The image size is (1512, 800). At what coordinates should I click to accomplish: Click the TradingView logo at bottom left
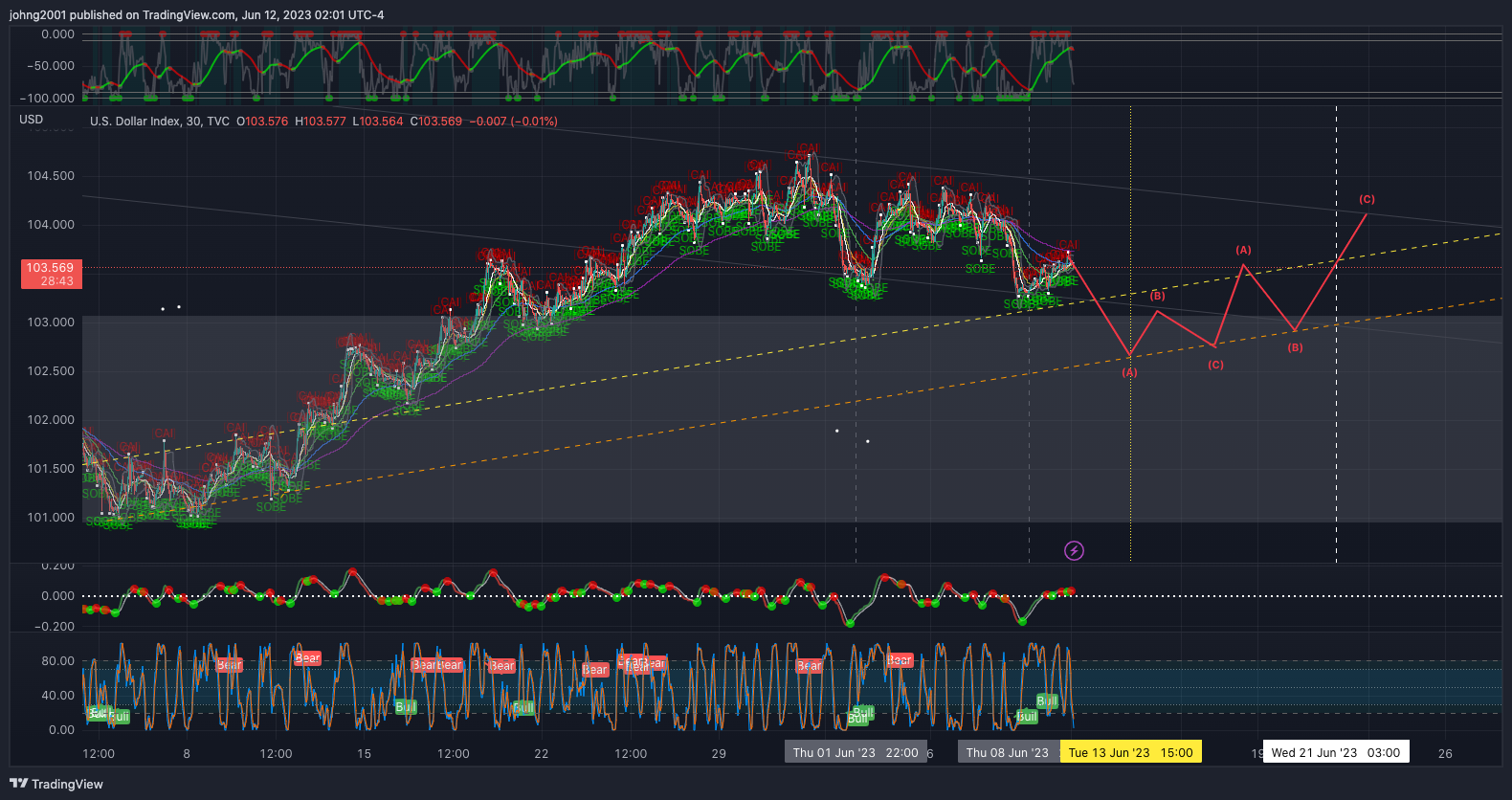[56, 784]
